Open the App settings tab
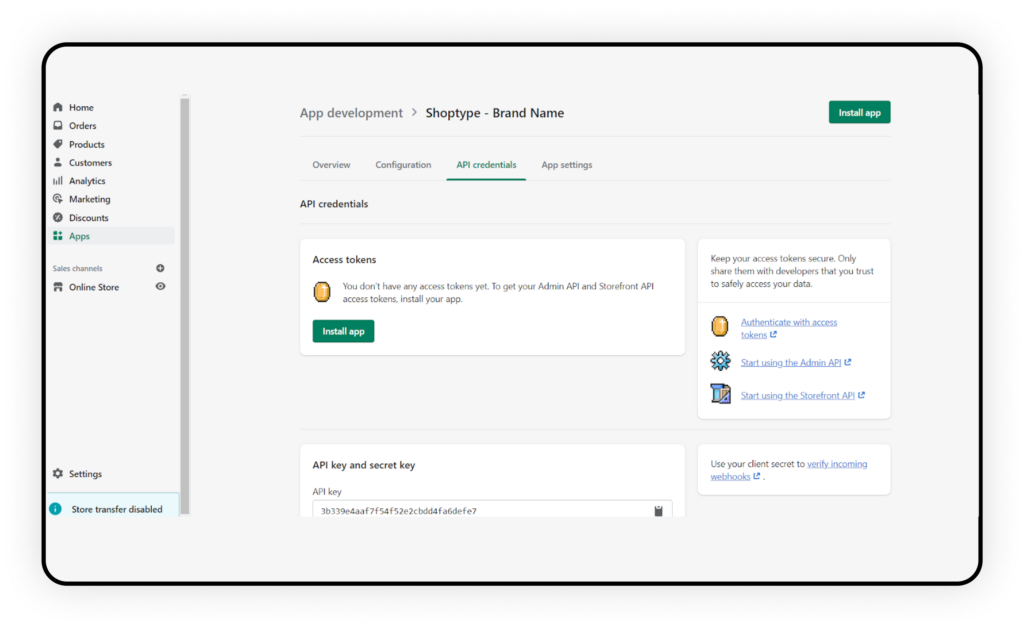This screenshot has height=626, width=1024. point(566,164)
